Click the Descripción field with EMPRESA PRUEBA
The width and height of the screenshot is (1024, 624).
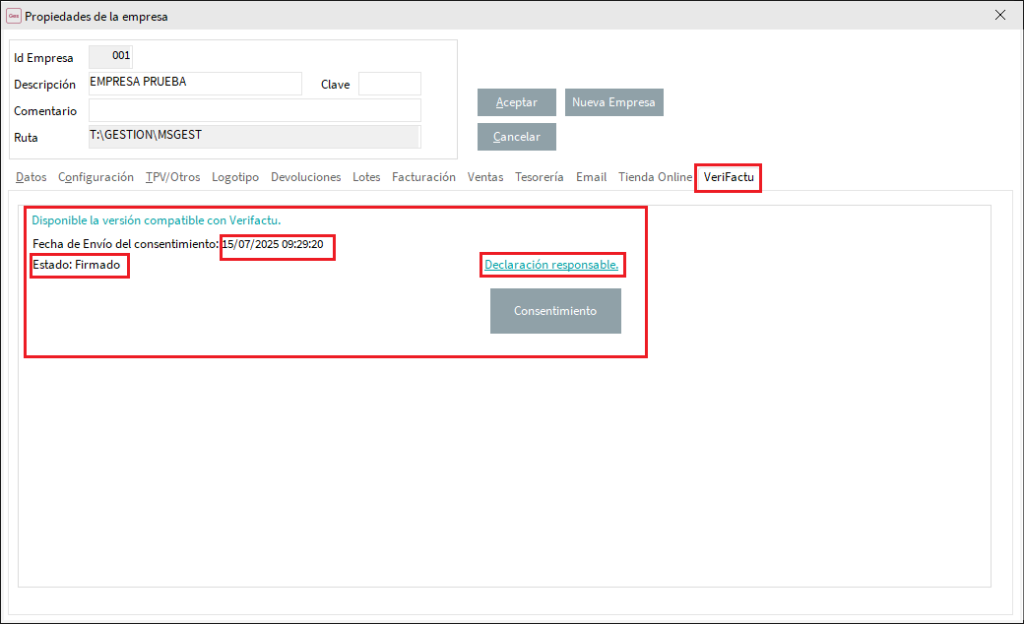coord(195,84)
